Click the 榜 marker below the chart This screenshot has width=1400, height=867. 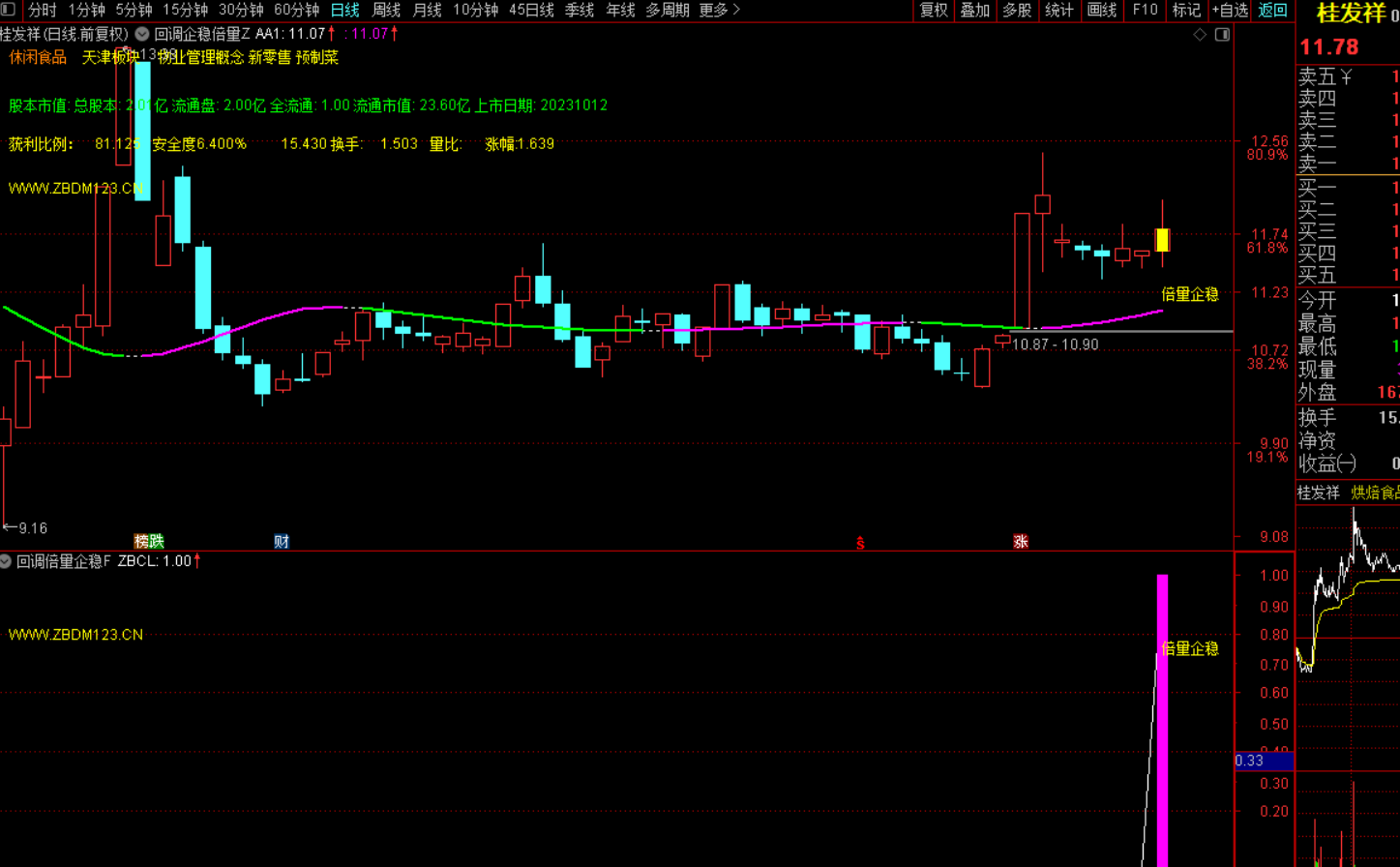[142, 541]
